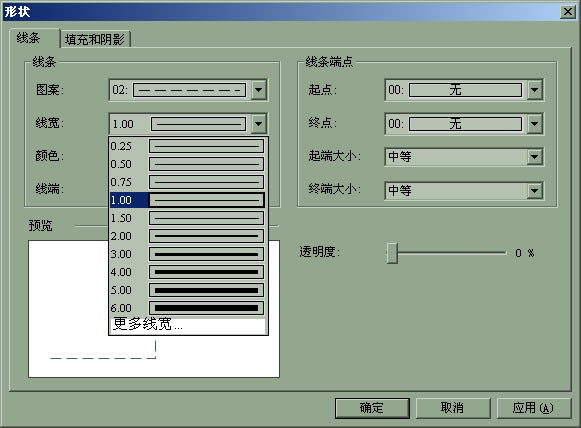Viewport: 581px width, 428px height.
Task: Open the 填充和阴影 tab
Action: coord(95,39)
